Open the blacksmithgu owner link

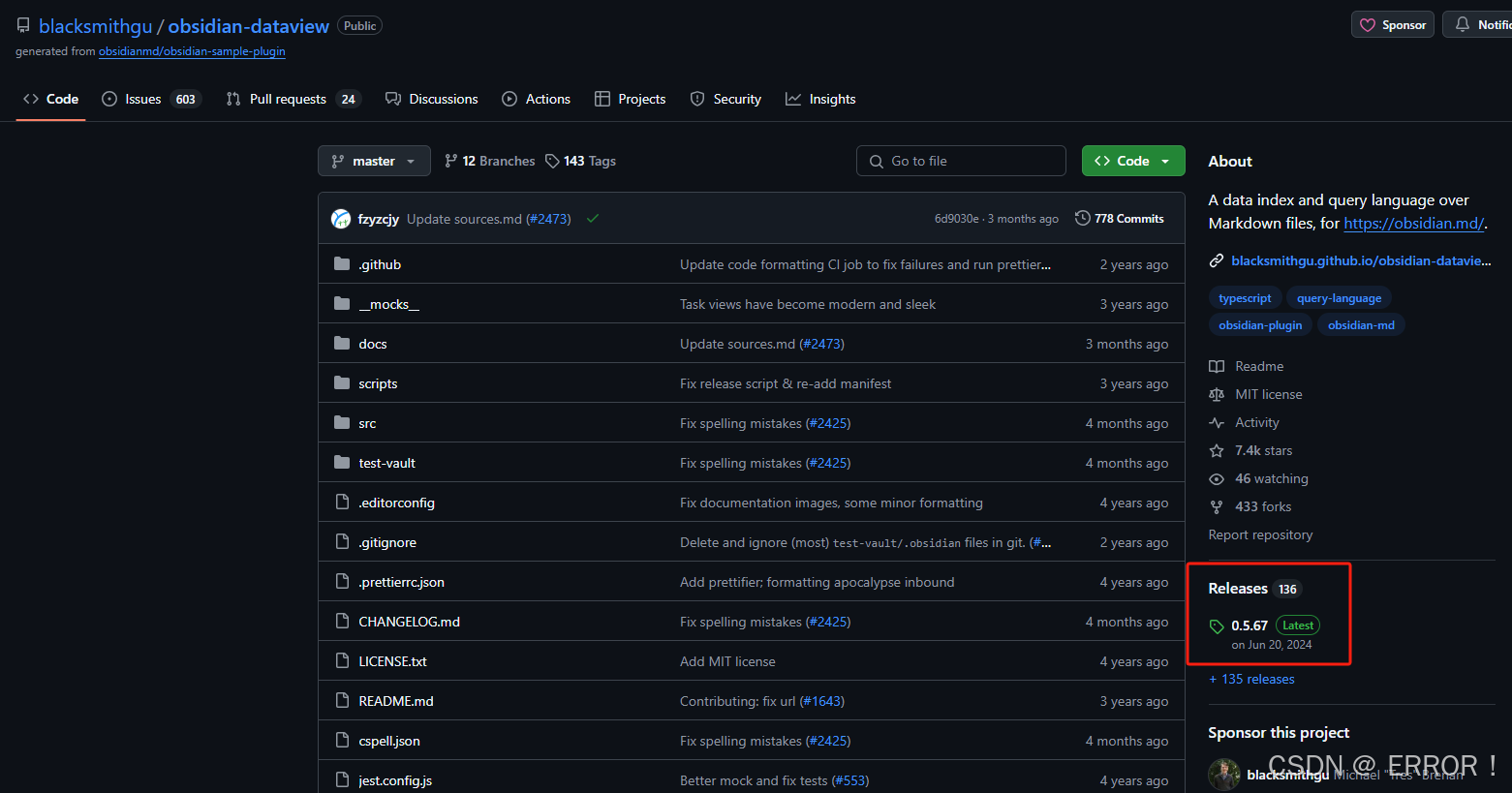(95, 26)
